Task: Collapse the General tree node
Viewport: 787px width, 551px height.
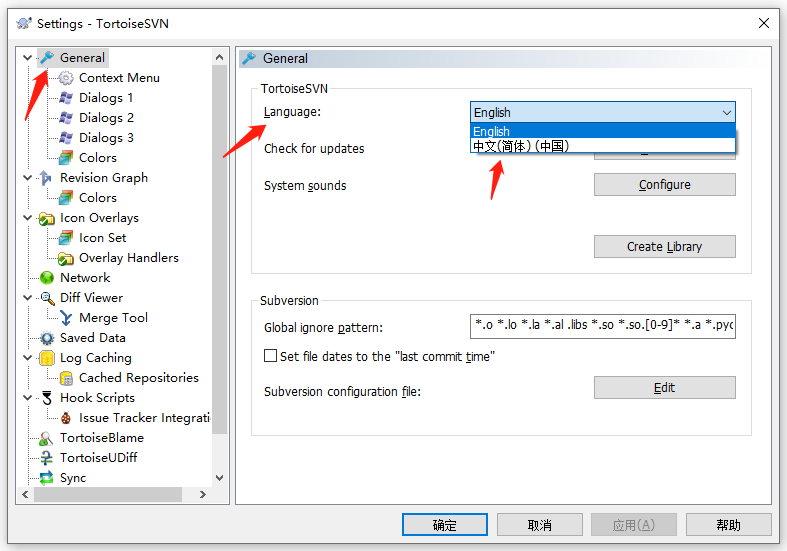Action: 28,58
